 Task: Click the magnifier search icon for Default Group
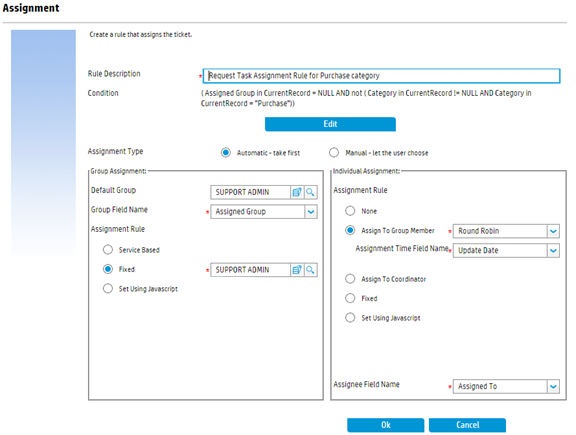(310, 192)
